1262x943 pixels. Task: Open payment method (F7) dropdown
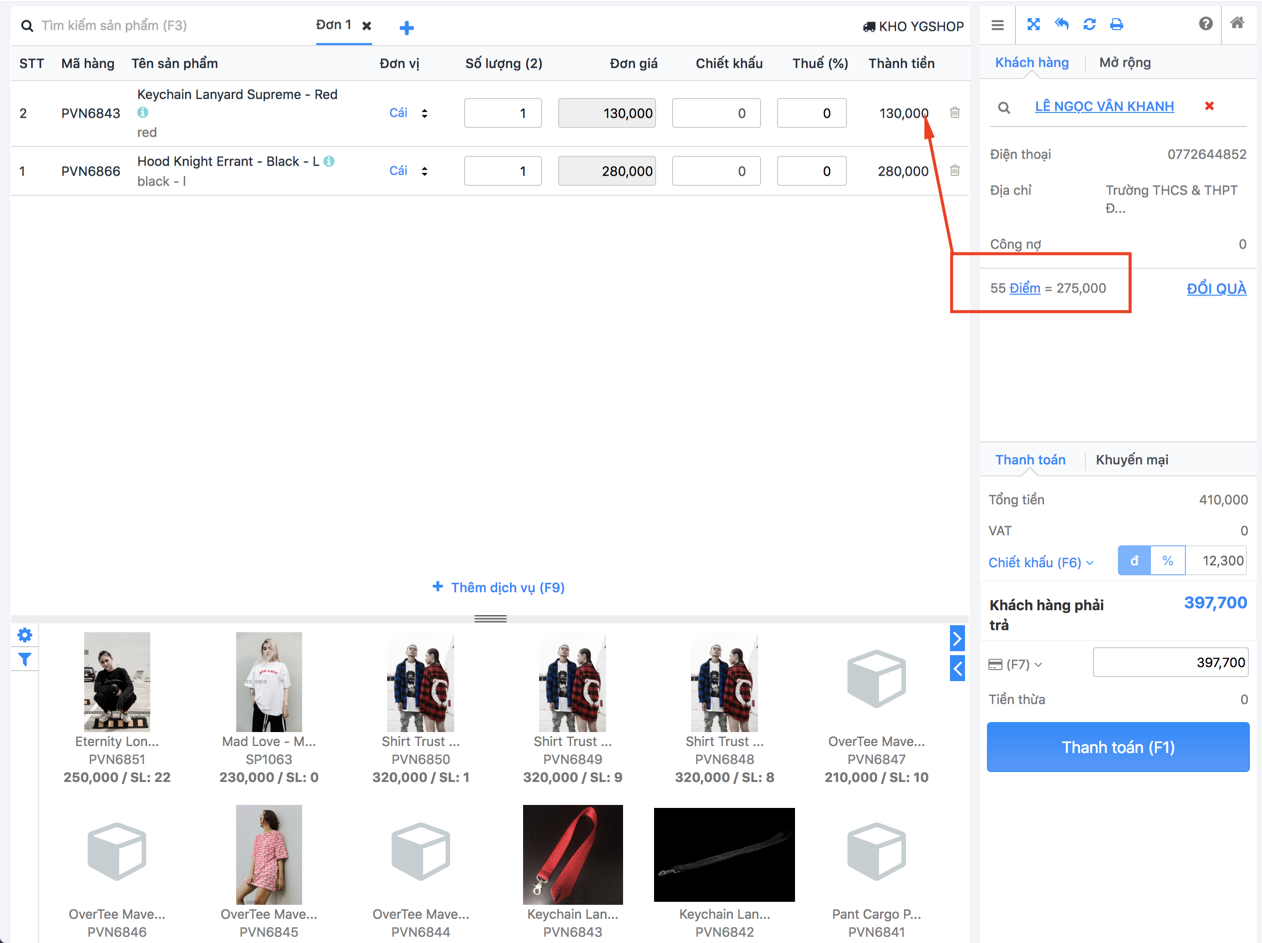point(1015,664)
